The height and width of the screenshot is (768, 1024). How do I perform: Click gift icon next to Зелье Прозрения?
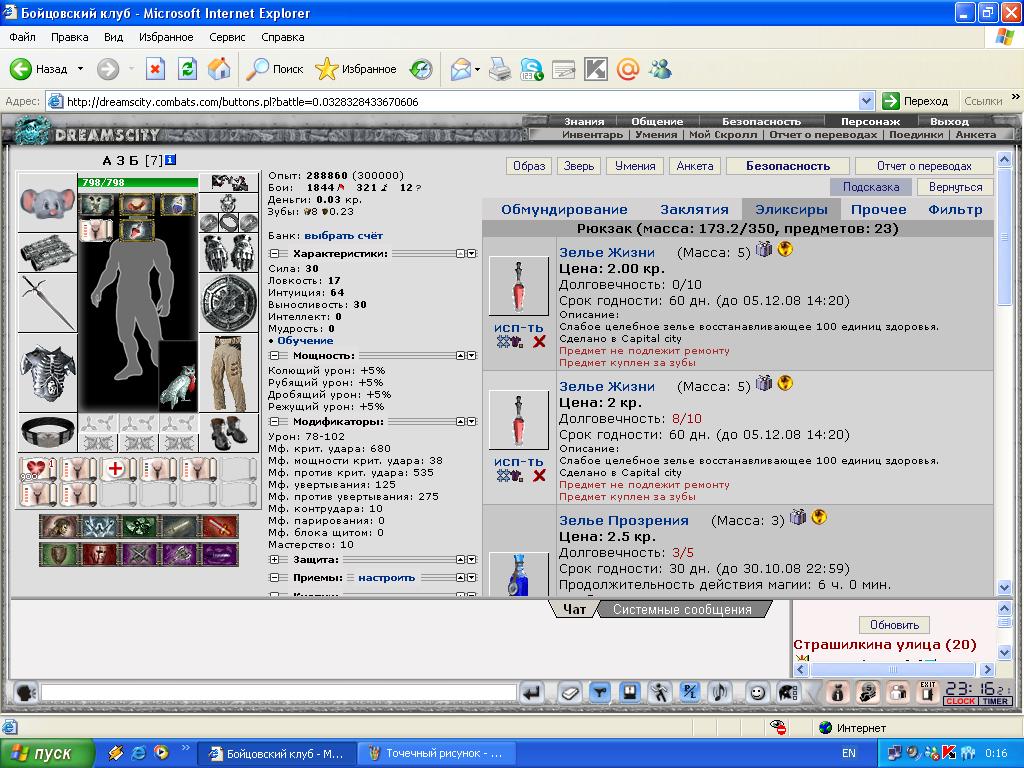pyautogui.click(x=797, y=517)
